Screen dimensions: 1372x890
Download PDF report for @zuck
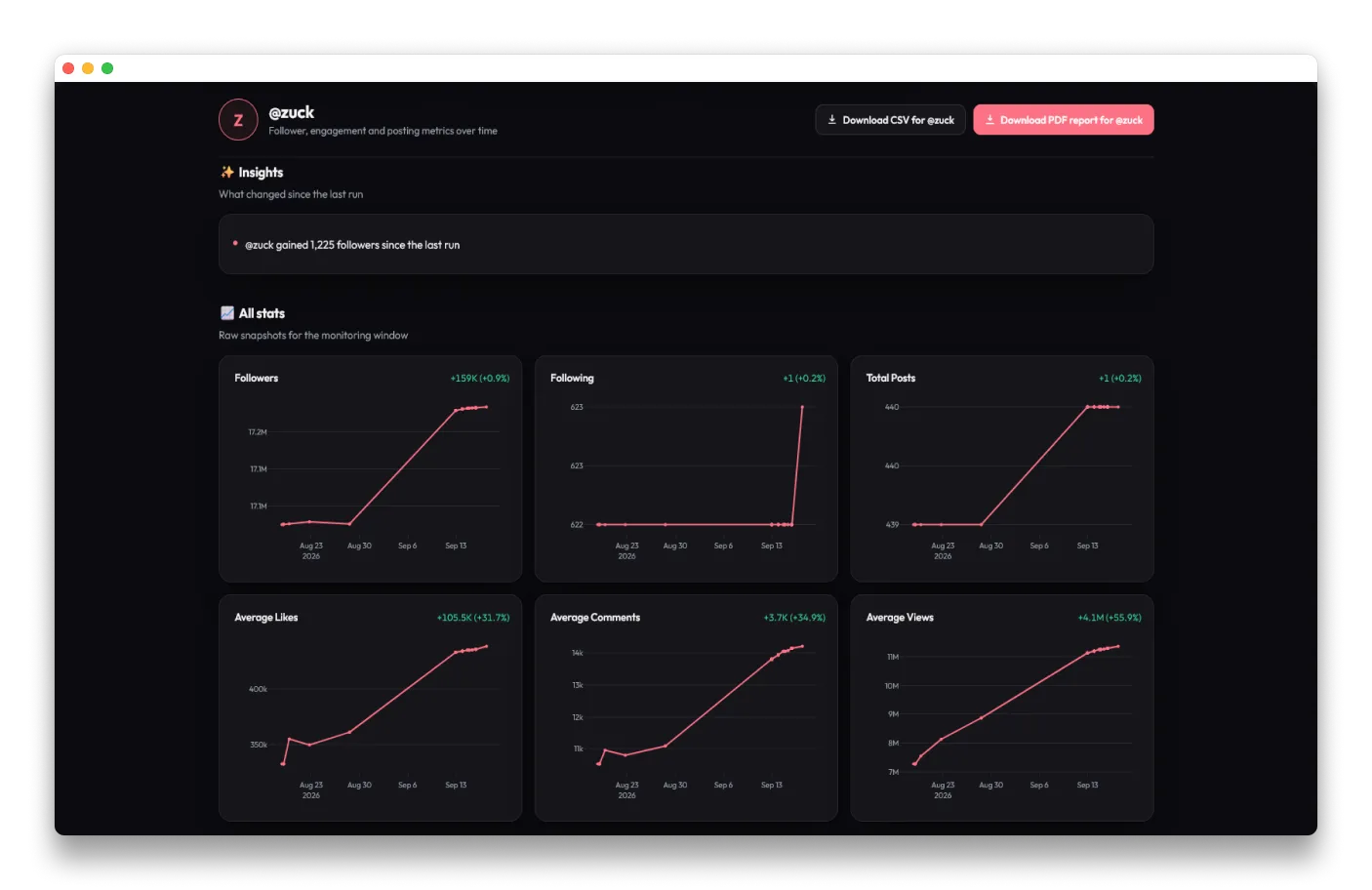[1064, 120]
